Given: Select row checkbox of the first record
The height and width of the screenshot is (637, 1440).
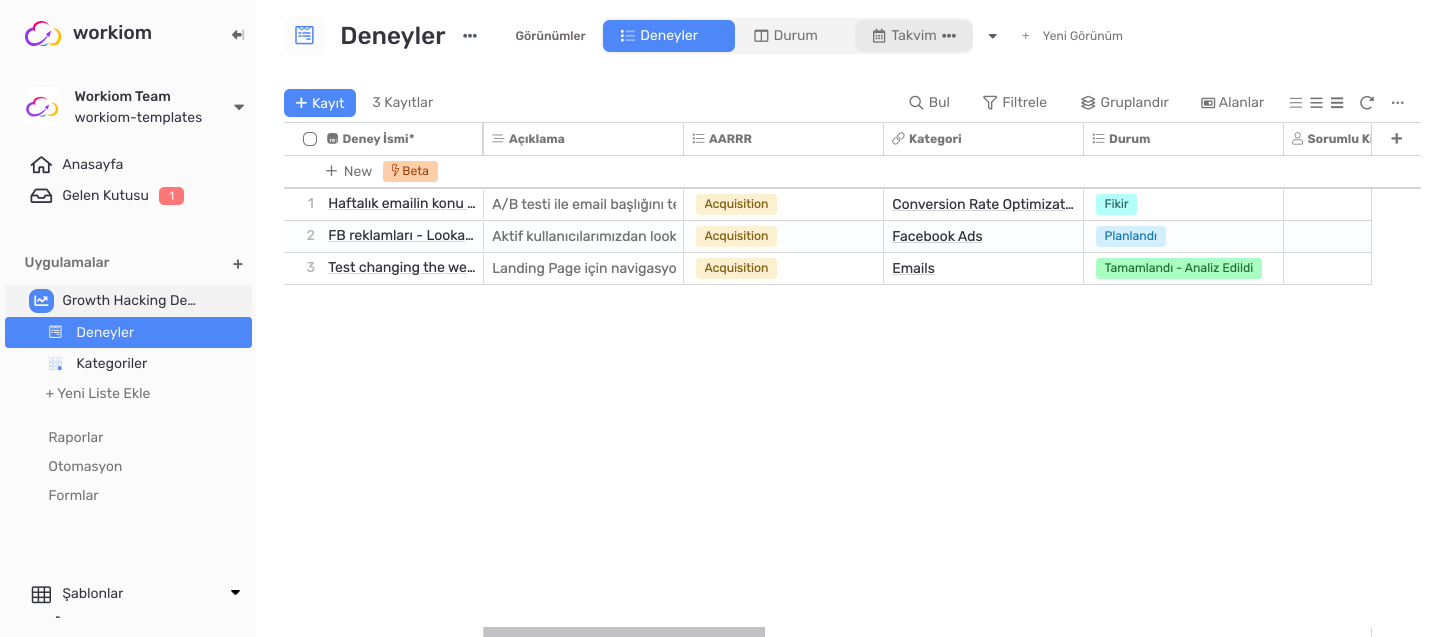Looking at the screenshot, I should tap(310, 203).
